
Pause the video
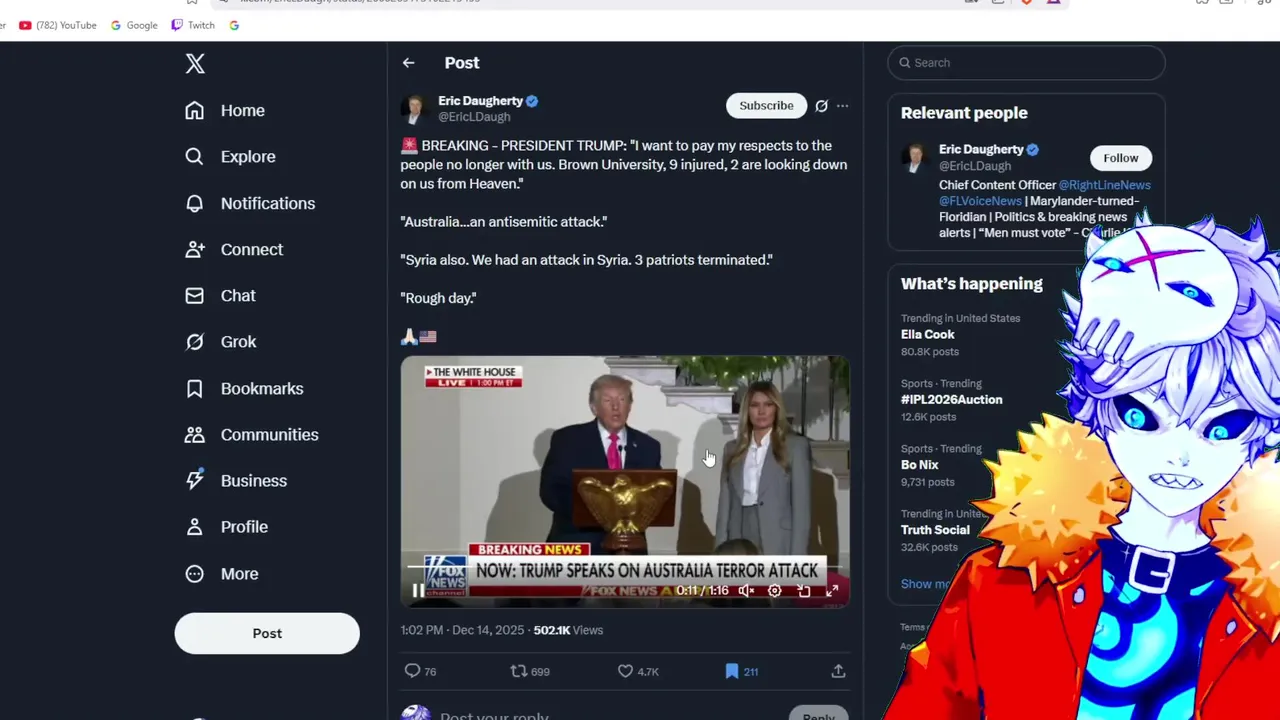(418, 590)
